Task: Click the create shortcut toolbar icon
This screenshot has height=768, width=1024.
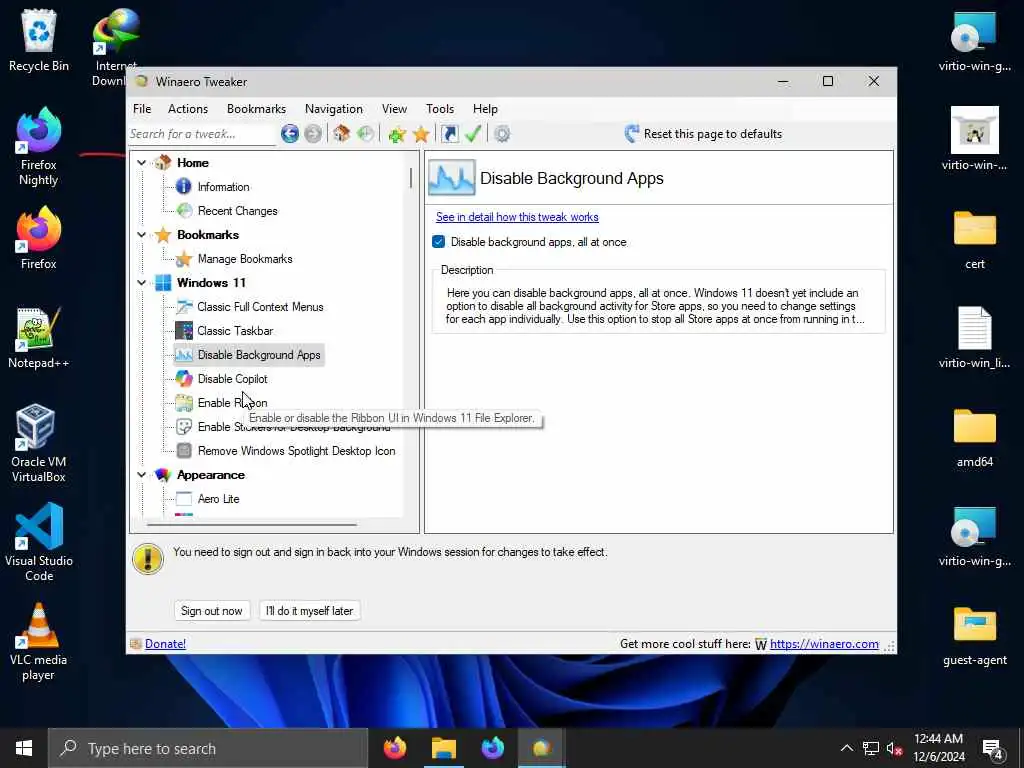Action: (x=449, y=134)
